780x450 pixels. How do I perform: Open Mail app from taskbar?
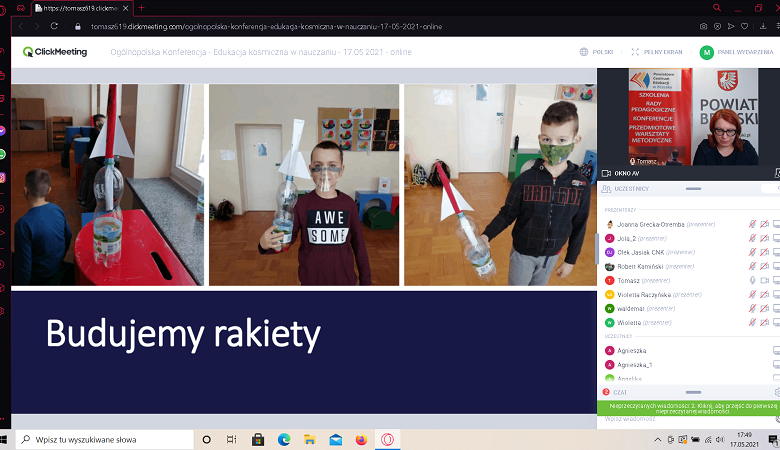click(335, 440)
